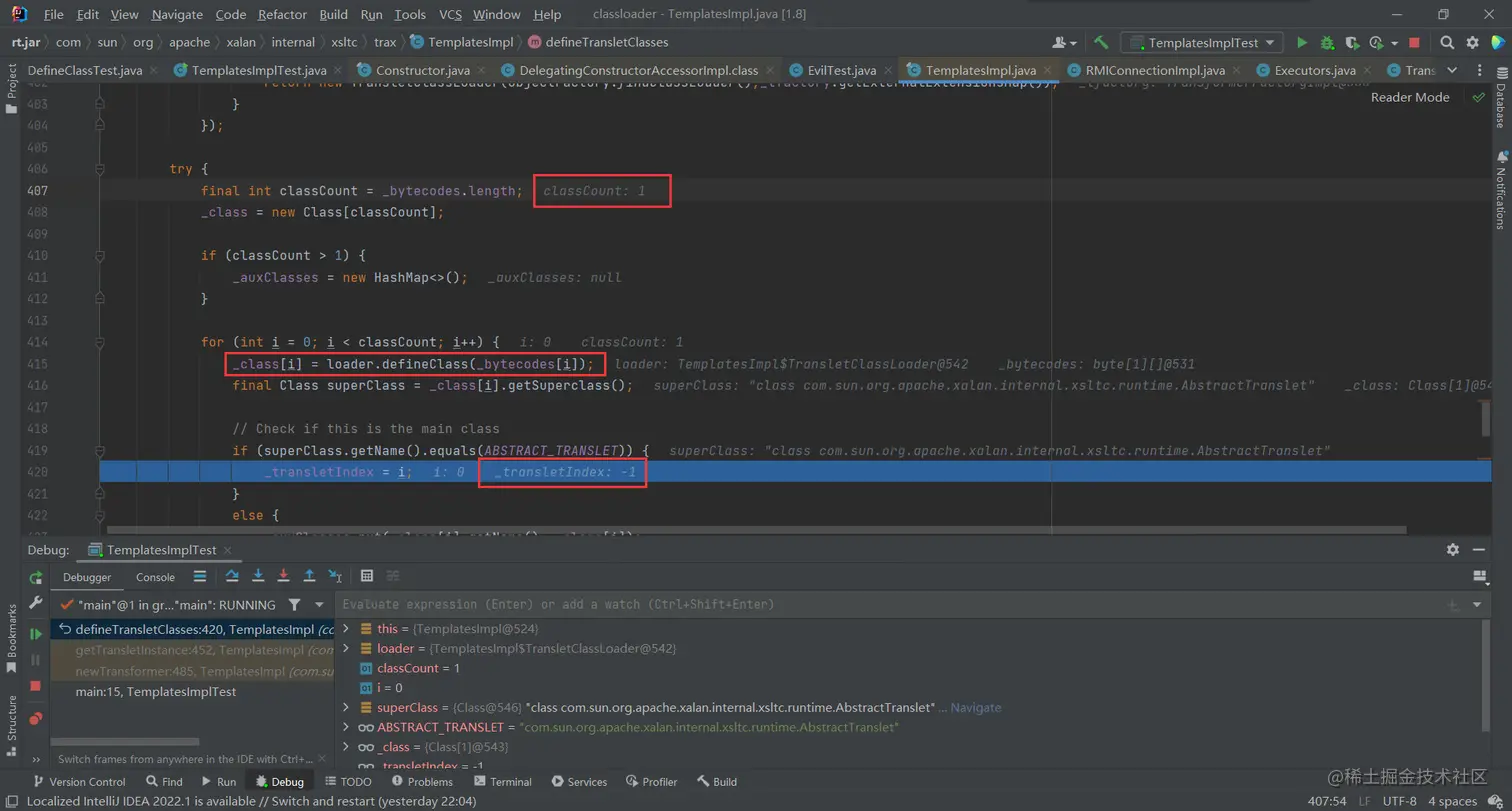Expand the 'this' variable node
Viewport: 1512px width, 811px height.
tap(346, 628)
